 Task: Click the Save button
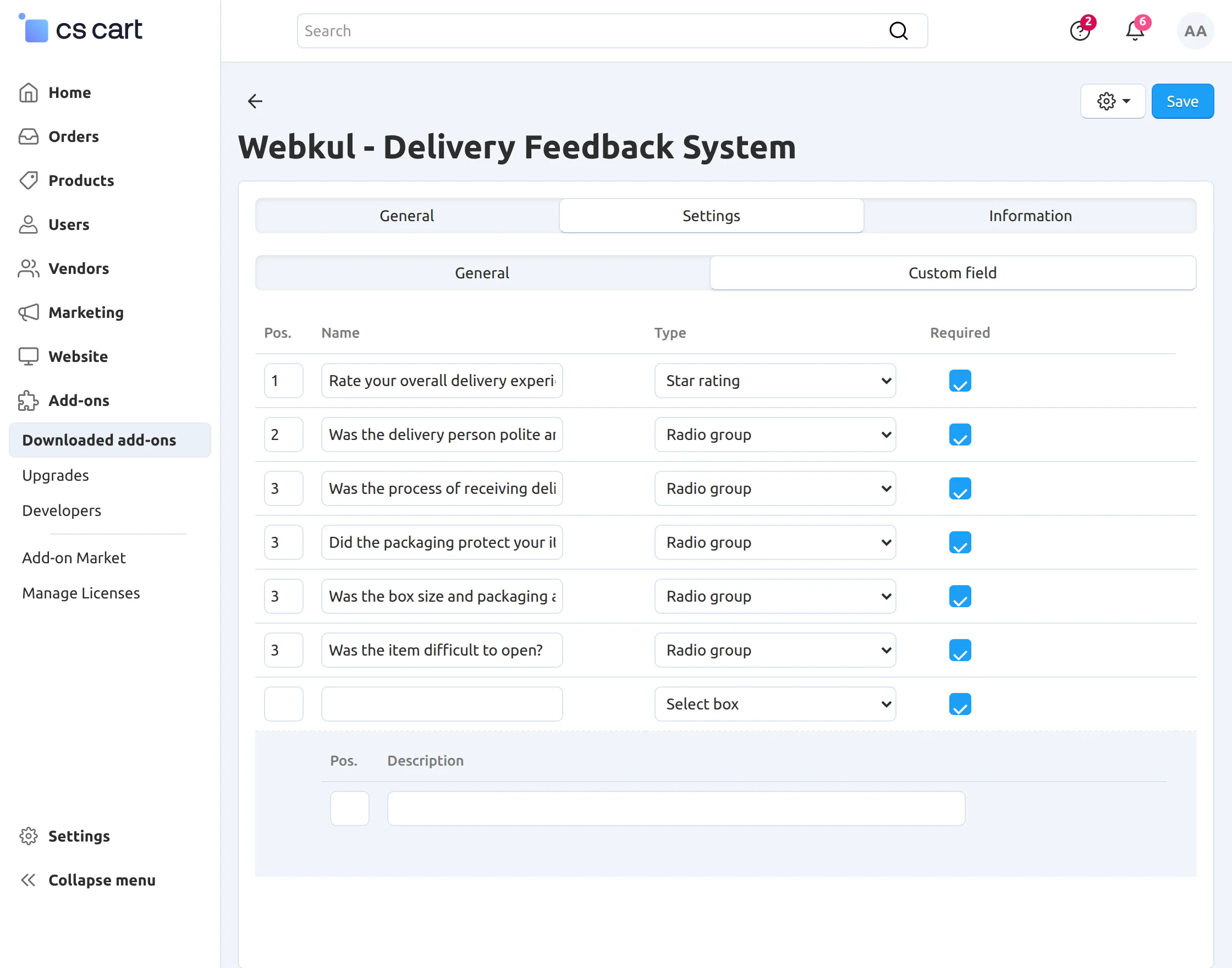1182,101
